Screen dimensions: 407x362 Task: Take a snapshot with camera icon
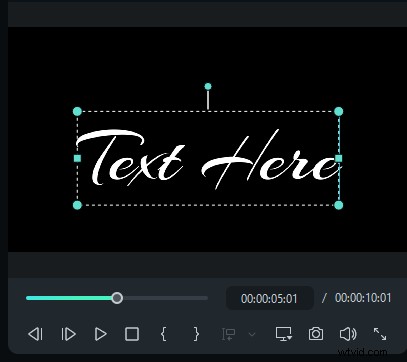(316, 334)
